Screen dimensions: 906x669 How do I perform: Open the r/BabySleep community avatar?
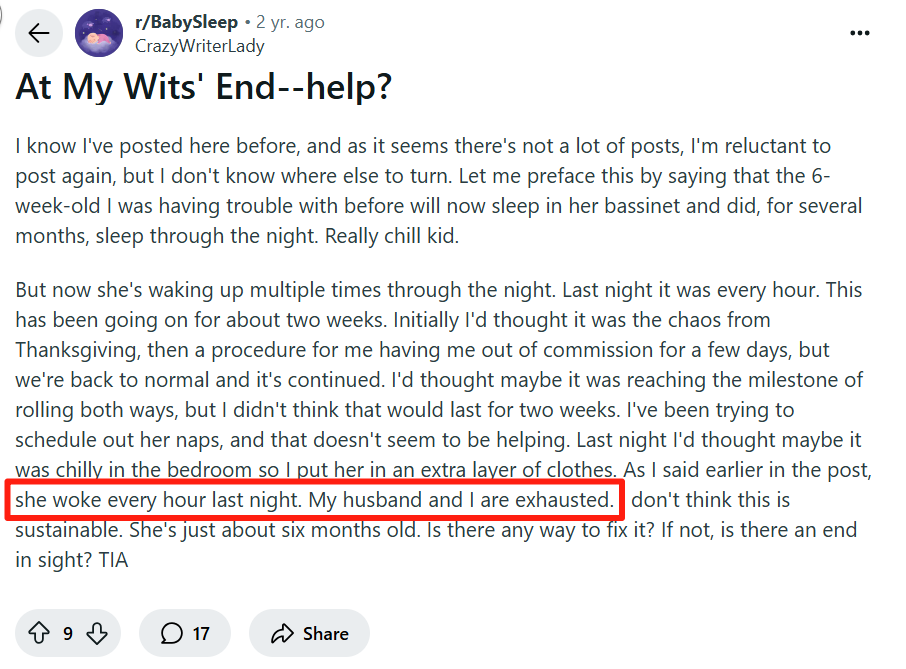(x=100, y=33)
